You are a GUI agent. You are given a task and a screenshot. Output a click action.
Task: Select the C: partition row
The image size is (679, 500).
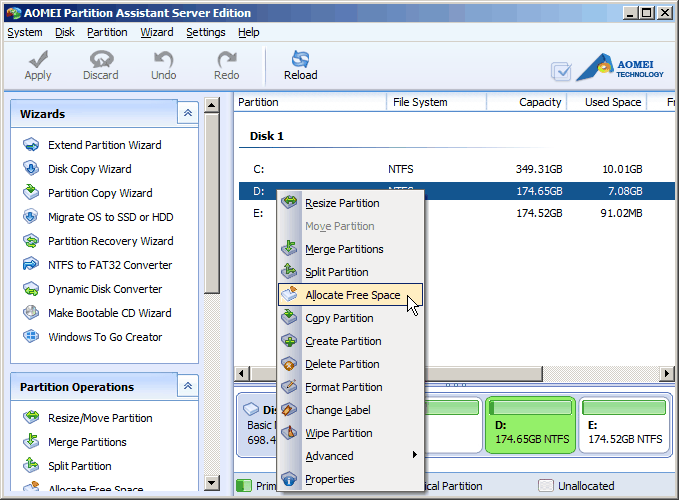pos(456,169)
